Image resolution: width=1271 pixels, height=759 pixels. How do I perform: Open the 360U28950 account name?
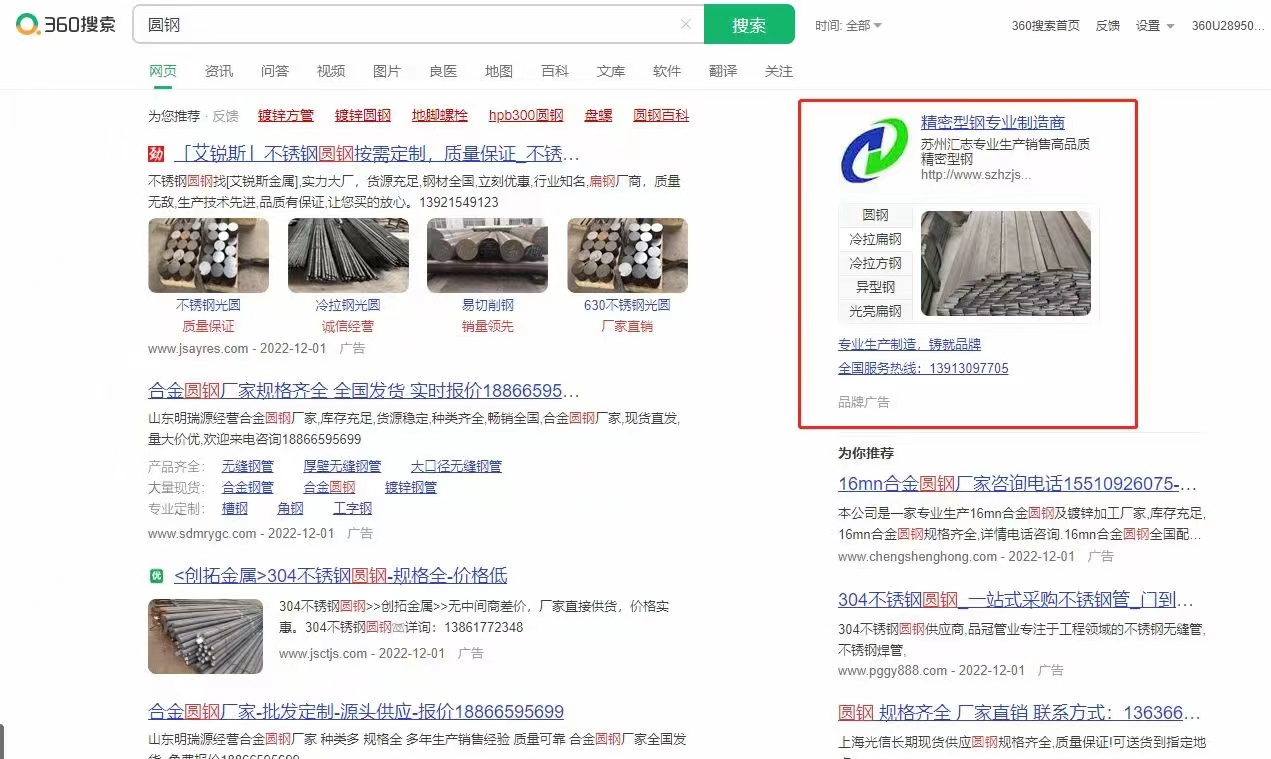[x=1228, y=26]
